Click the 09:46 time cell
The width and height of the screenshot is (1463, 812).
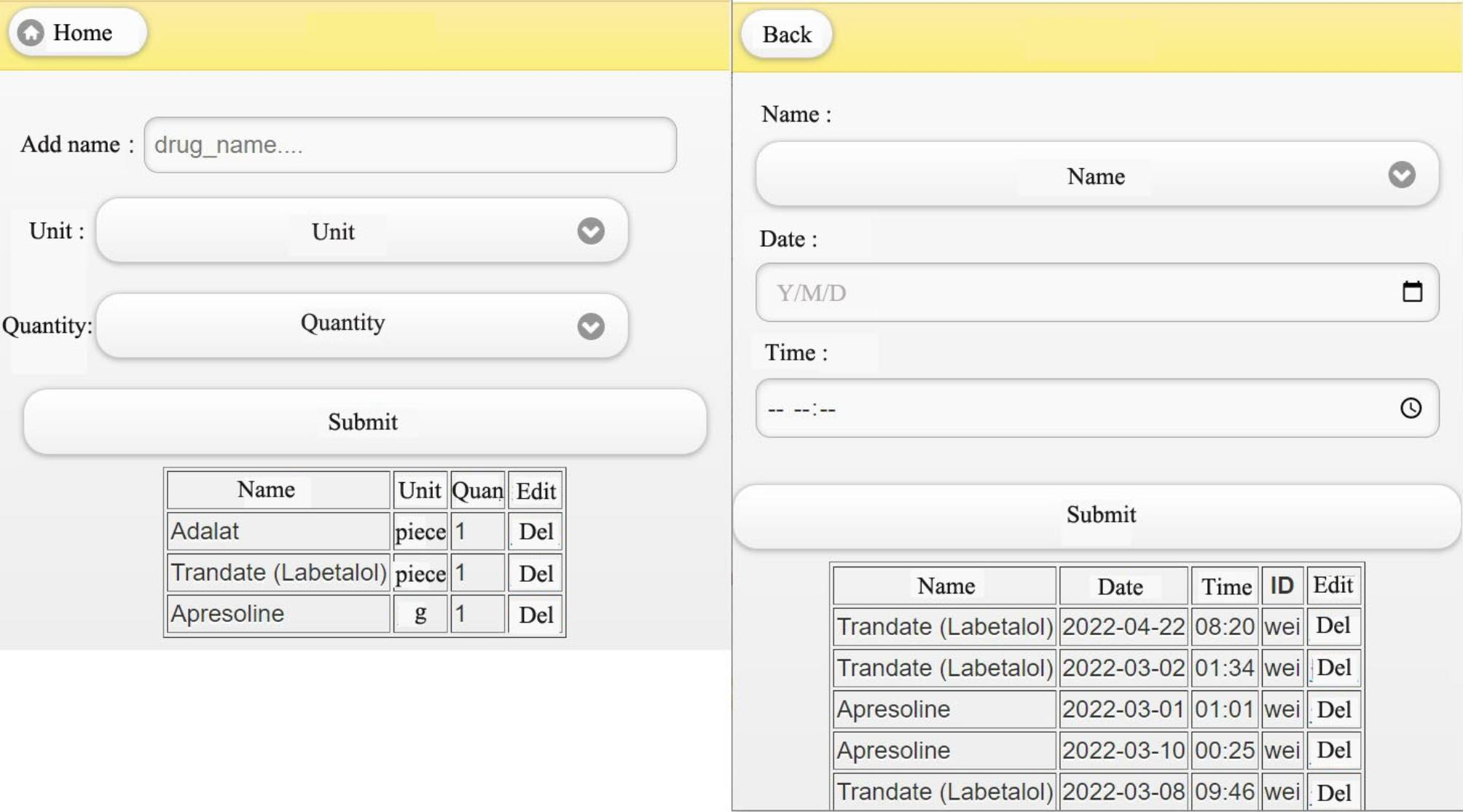(x=1225, y=792)
